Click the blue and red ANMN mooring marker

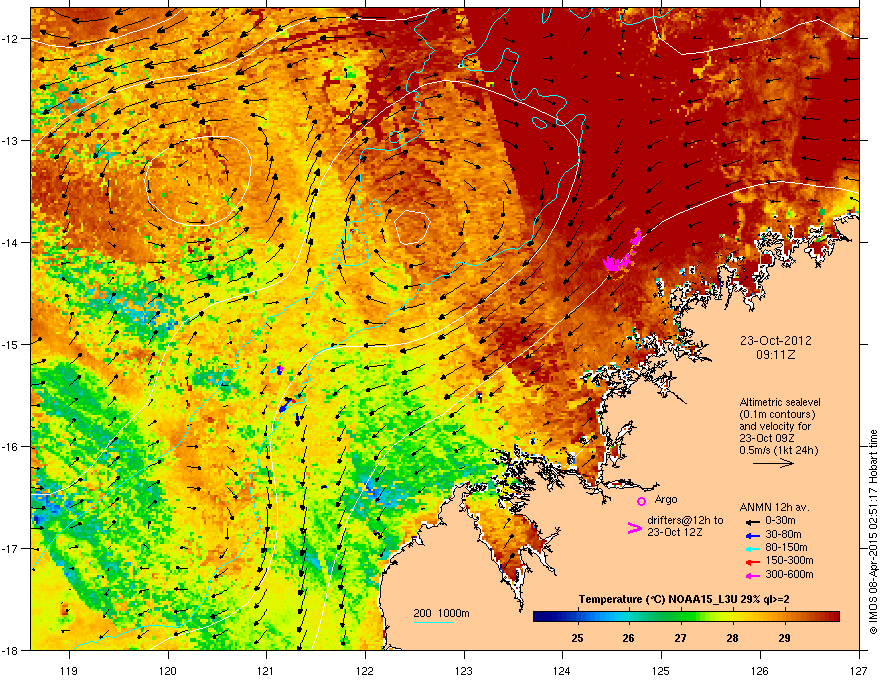288,404
